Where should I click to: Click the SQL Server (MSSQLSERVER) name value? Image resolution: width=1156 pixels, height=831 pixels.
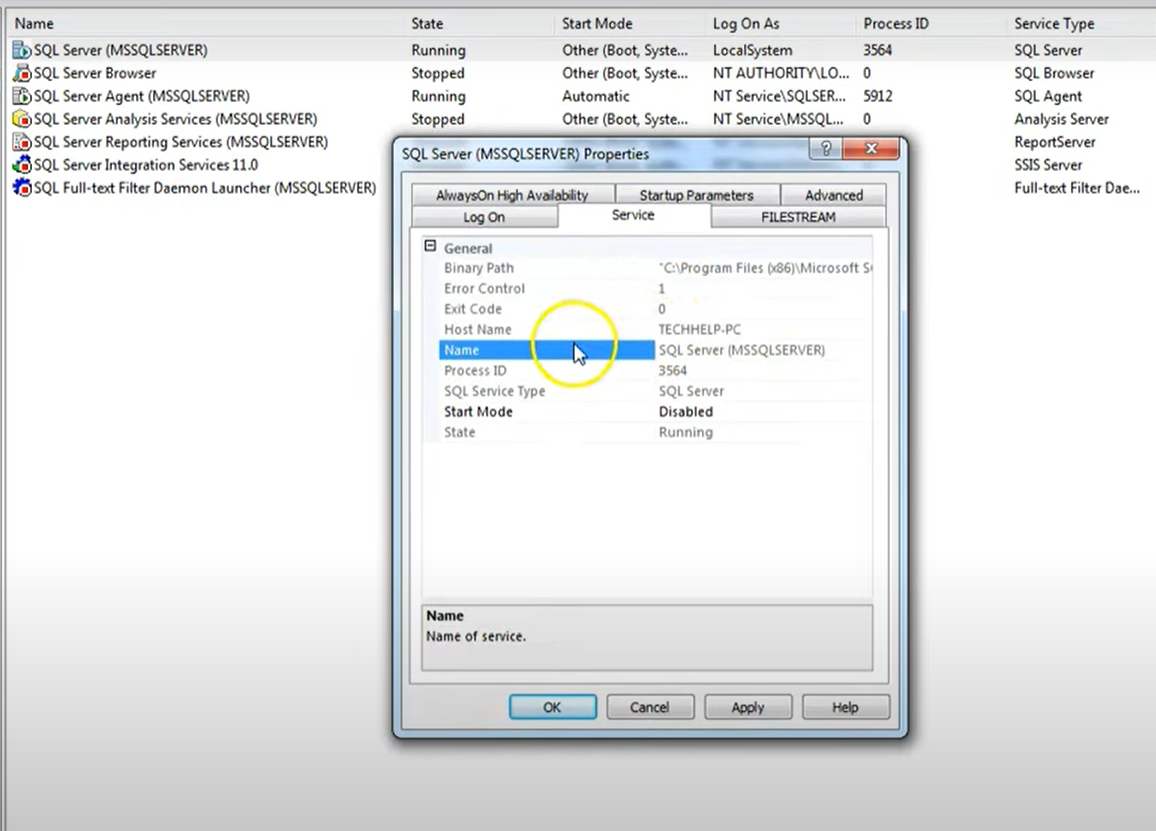742,350
